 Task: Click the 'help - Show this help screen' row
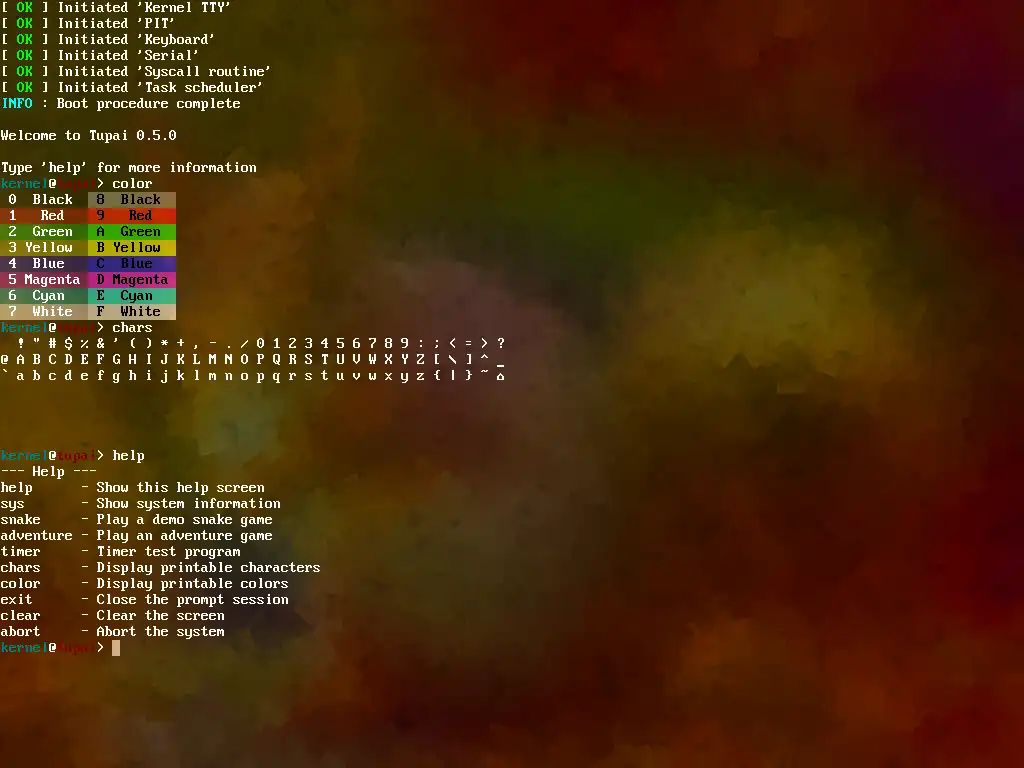(133, 488)
